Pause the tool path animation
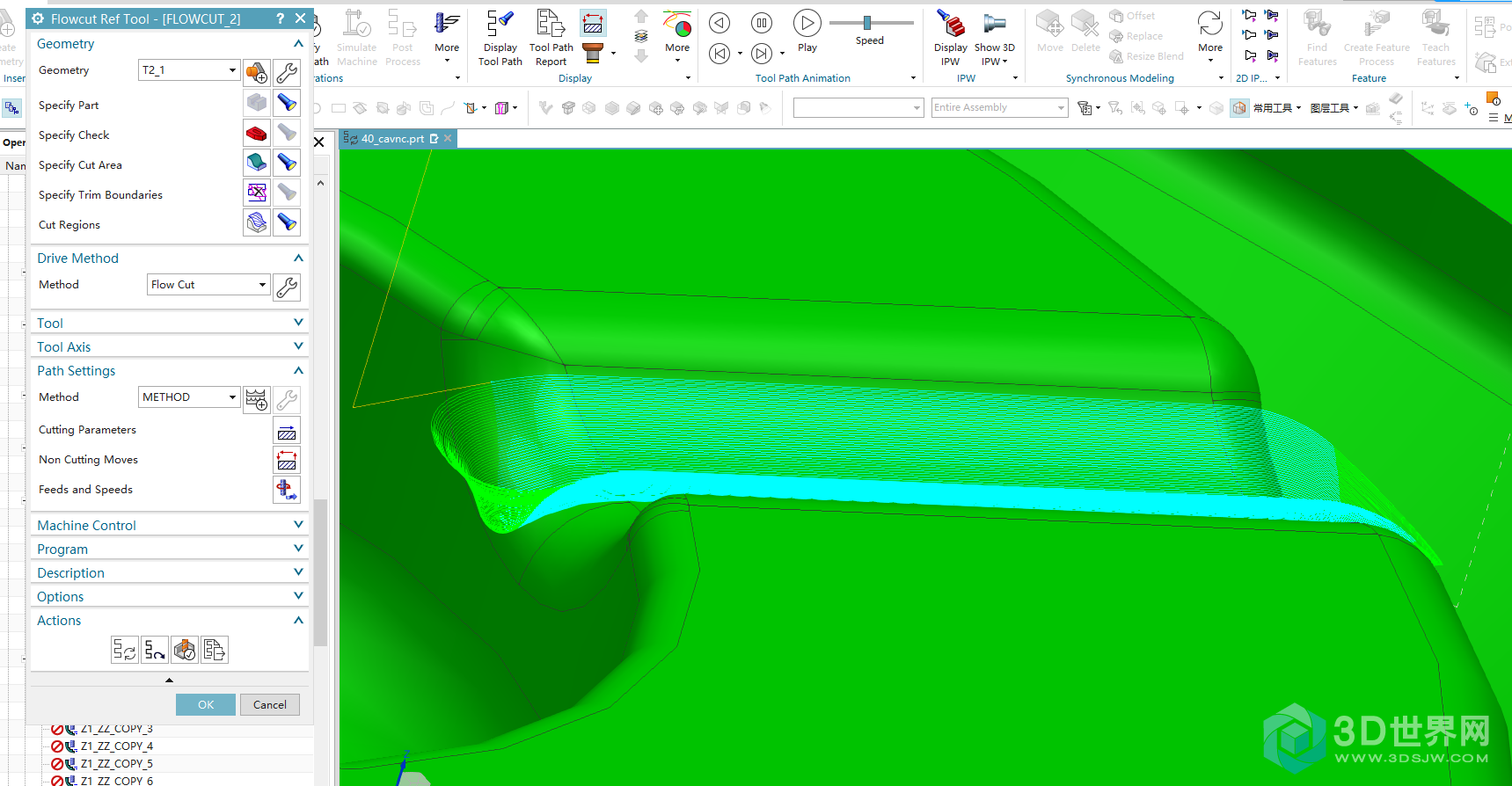 point(762,23)
